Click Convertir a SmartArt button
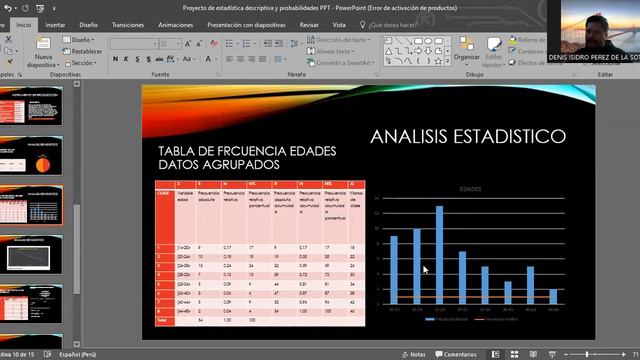The width and height of the screenshot is (640, 360). pos(340,63)
